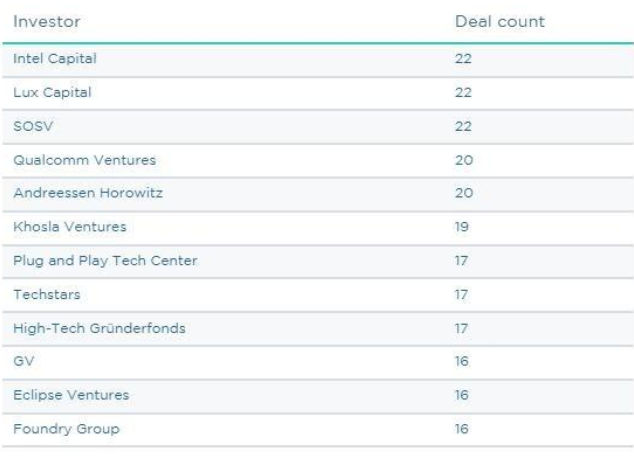Select High-Tech Gründerfonds row

[x=87, y=328]
